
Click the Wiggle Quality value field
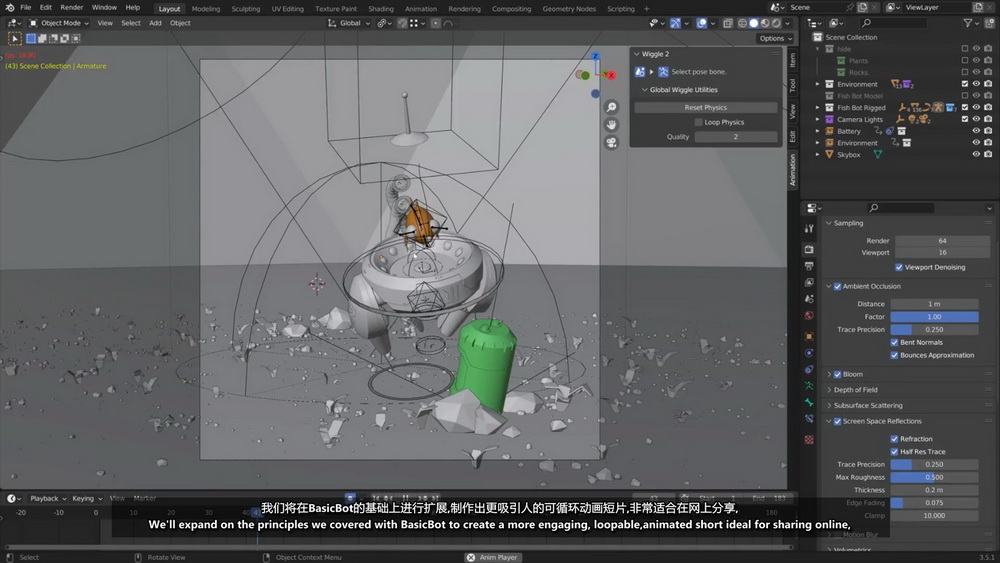[x=735, y=137]
